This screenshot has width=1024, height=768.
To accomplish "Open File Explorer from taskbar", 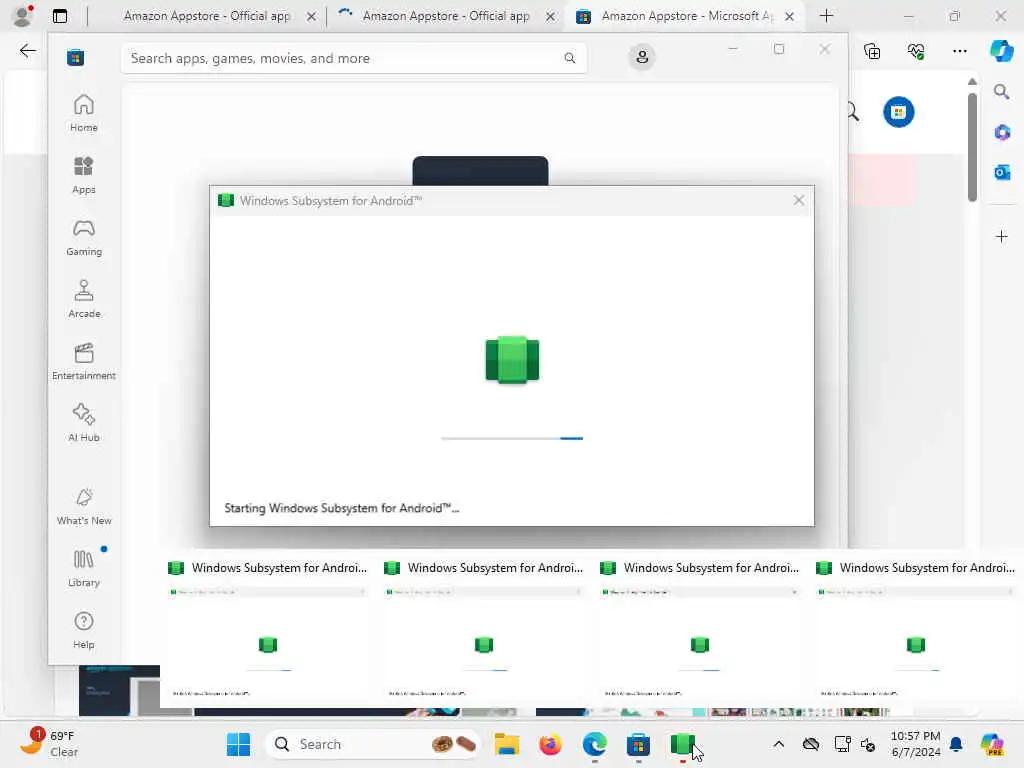I will pos(507,744).
